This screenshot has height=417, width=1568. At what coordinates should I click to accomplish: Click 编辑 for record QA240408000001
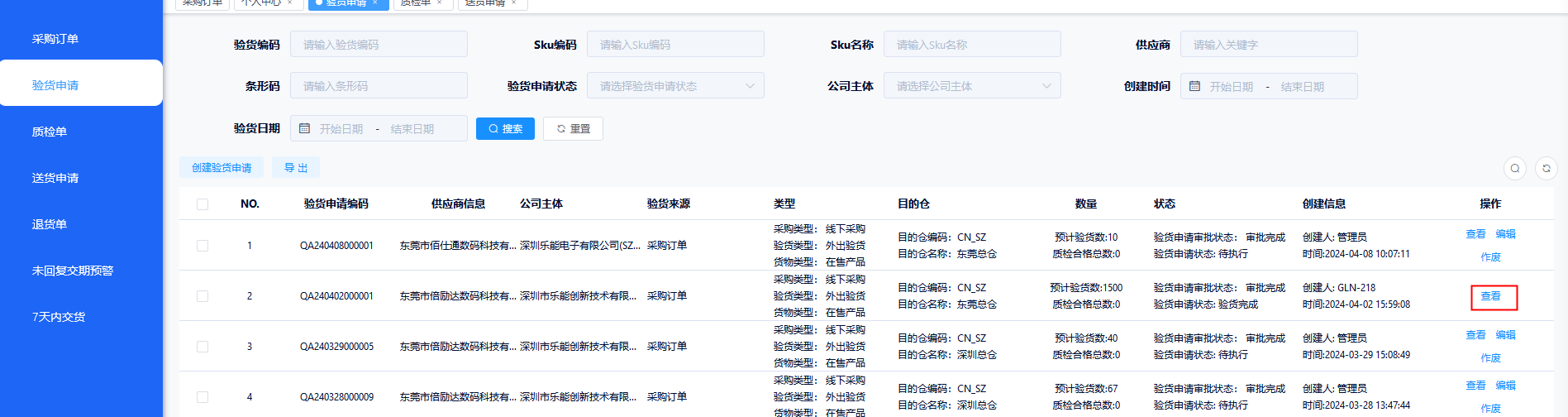(1505, 234)
